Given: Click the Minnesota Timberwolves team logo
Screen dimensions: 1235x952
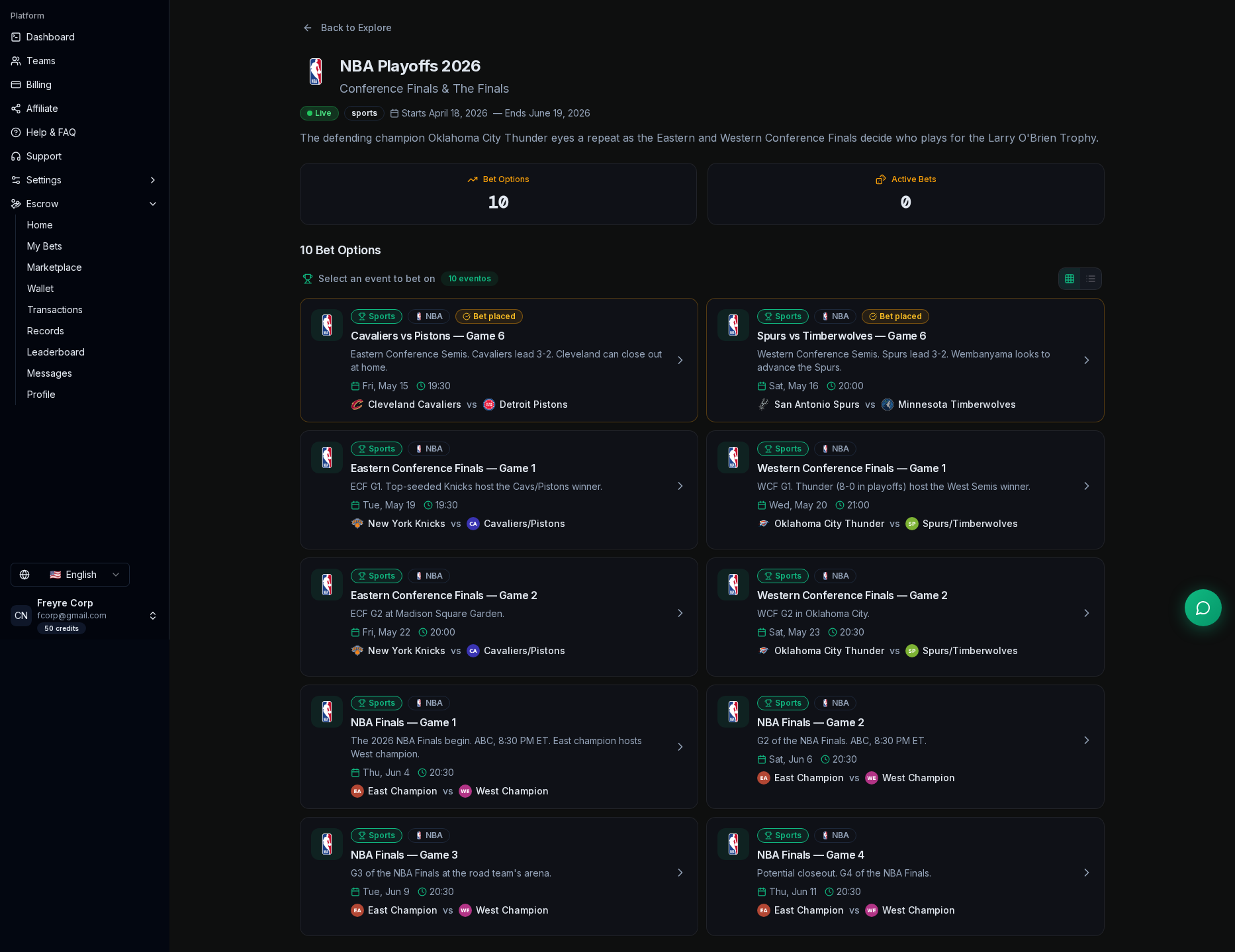Looking at the screenshot, I should click(x=888, y=405).
